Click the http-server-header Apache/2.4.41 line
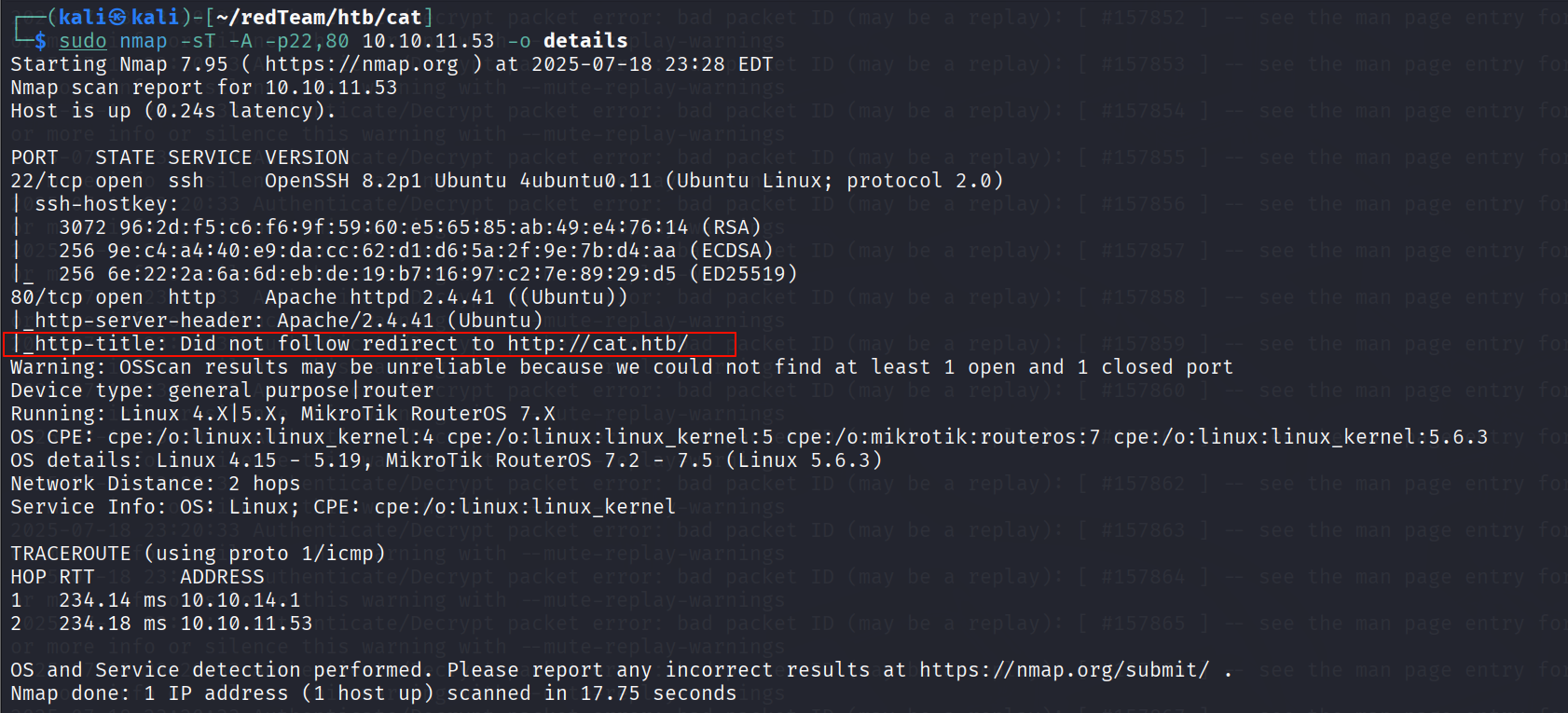1568x713 pixels. pyautogui.click(x=277, y=321)
